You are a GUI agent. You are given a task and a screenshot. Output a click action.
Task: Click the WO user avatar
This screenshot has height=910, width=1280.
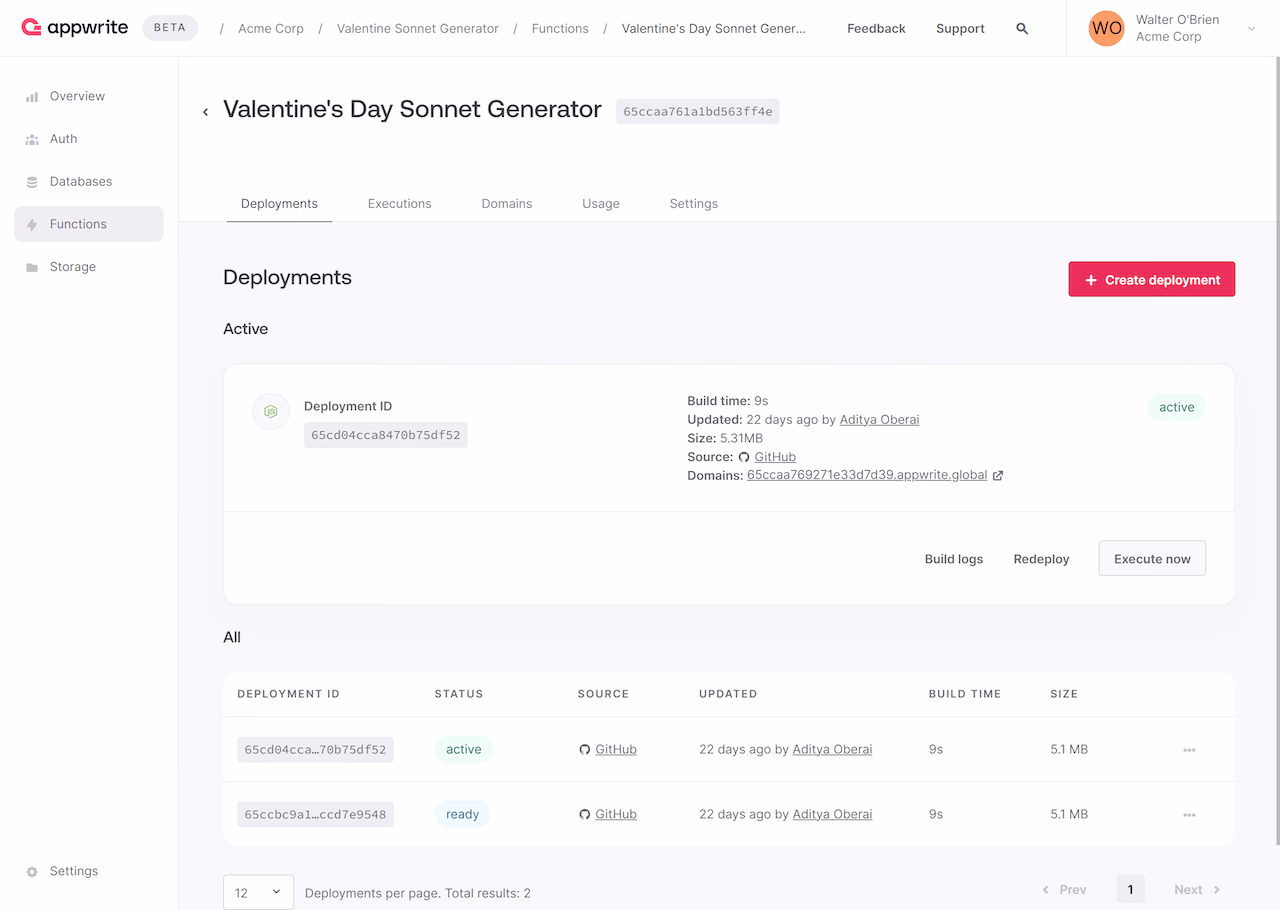1107,28
